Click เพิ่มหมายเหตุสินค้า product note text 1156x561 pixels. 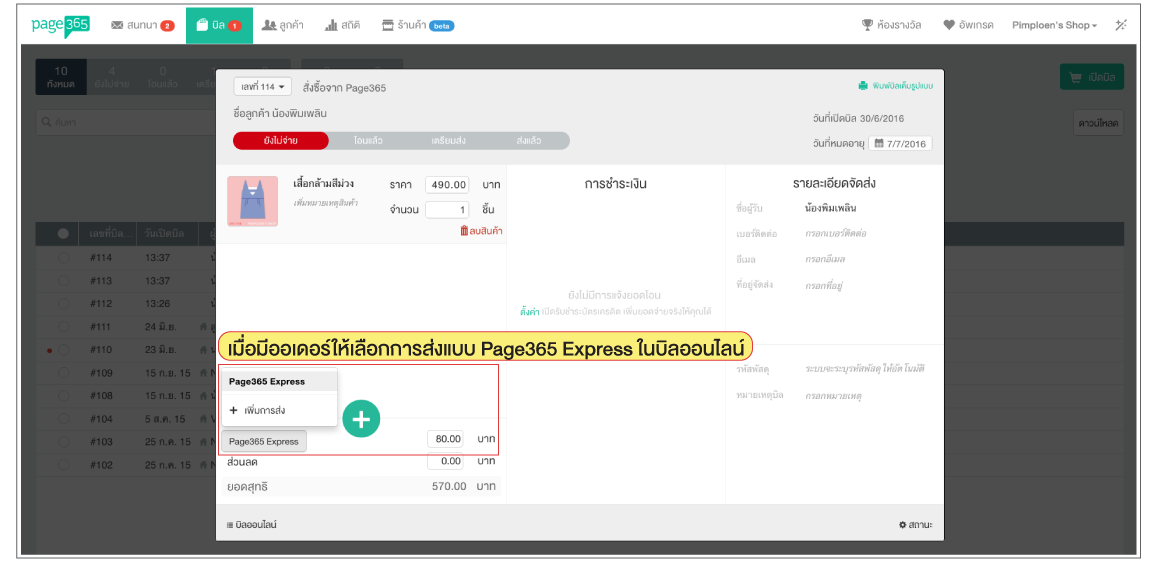325,202
